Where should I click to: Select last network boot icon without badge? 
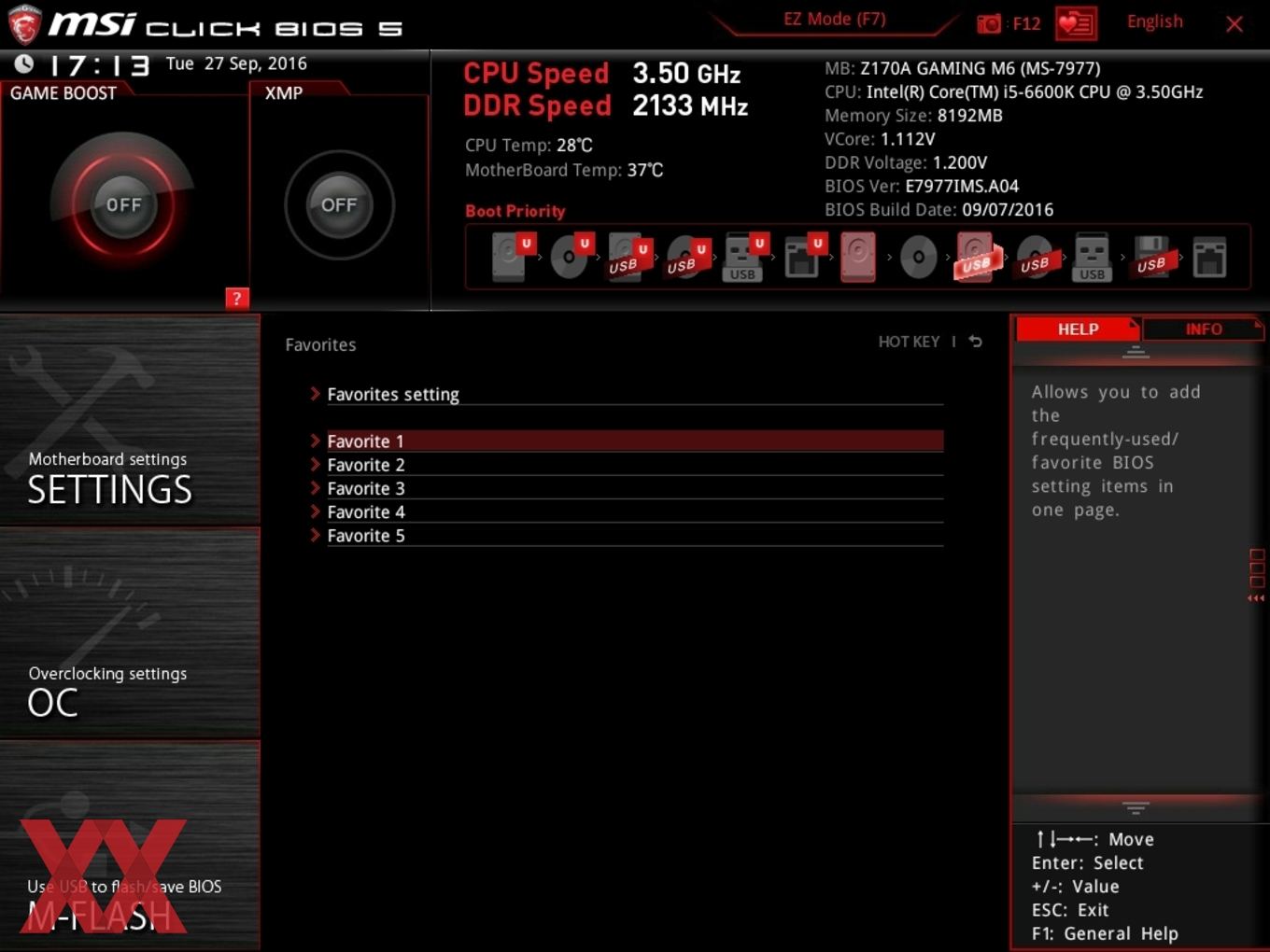(x=1209, y=257)
